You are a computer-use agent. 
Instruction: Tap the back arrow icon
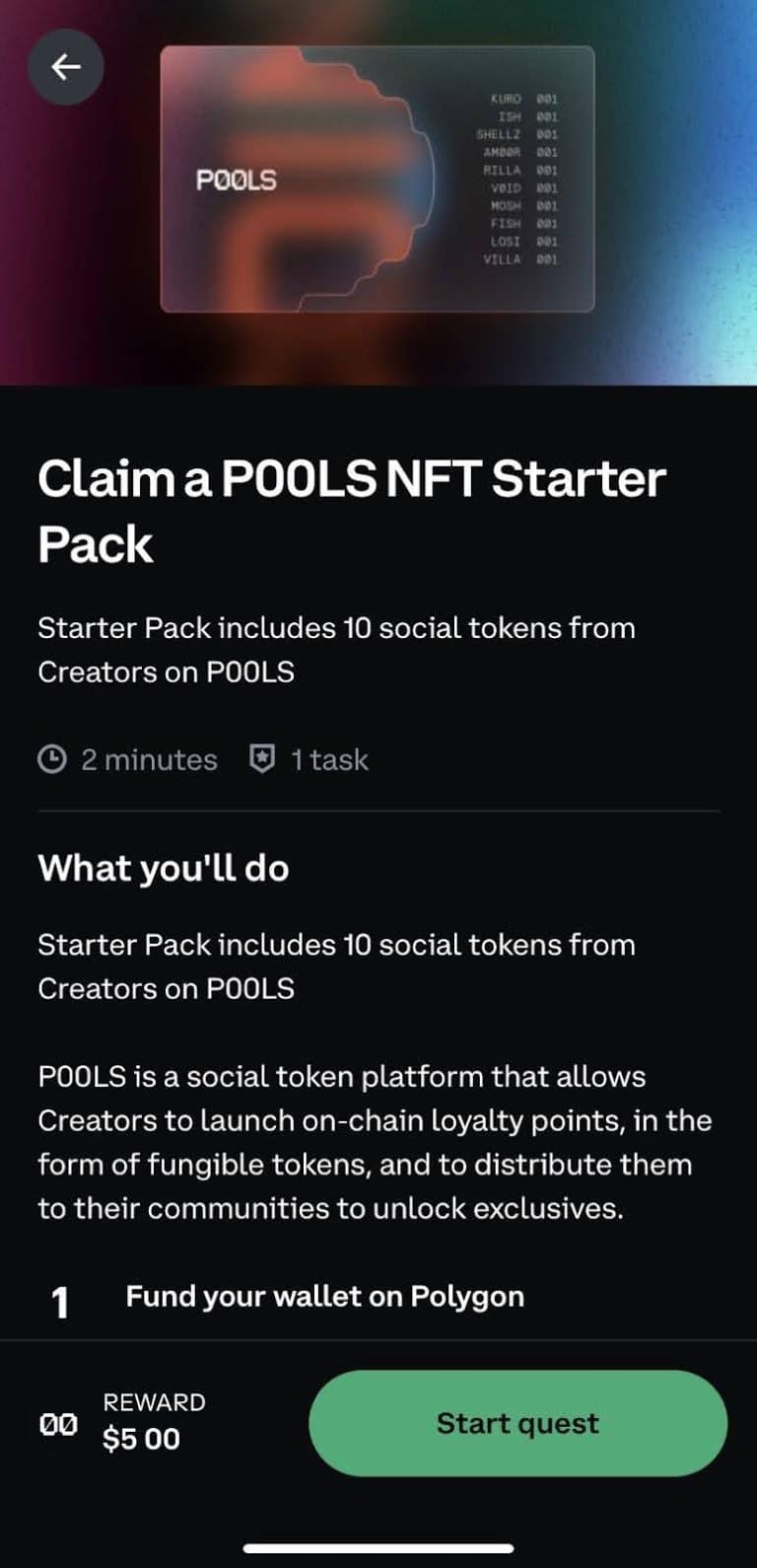[x=66, y=66]
